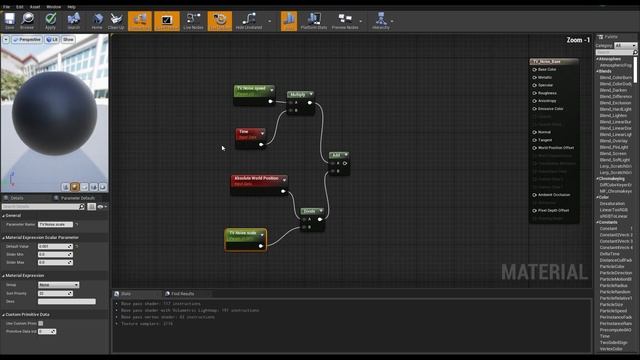Select the custom mesh preview shape icon

point(102,187)
